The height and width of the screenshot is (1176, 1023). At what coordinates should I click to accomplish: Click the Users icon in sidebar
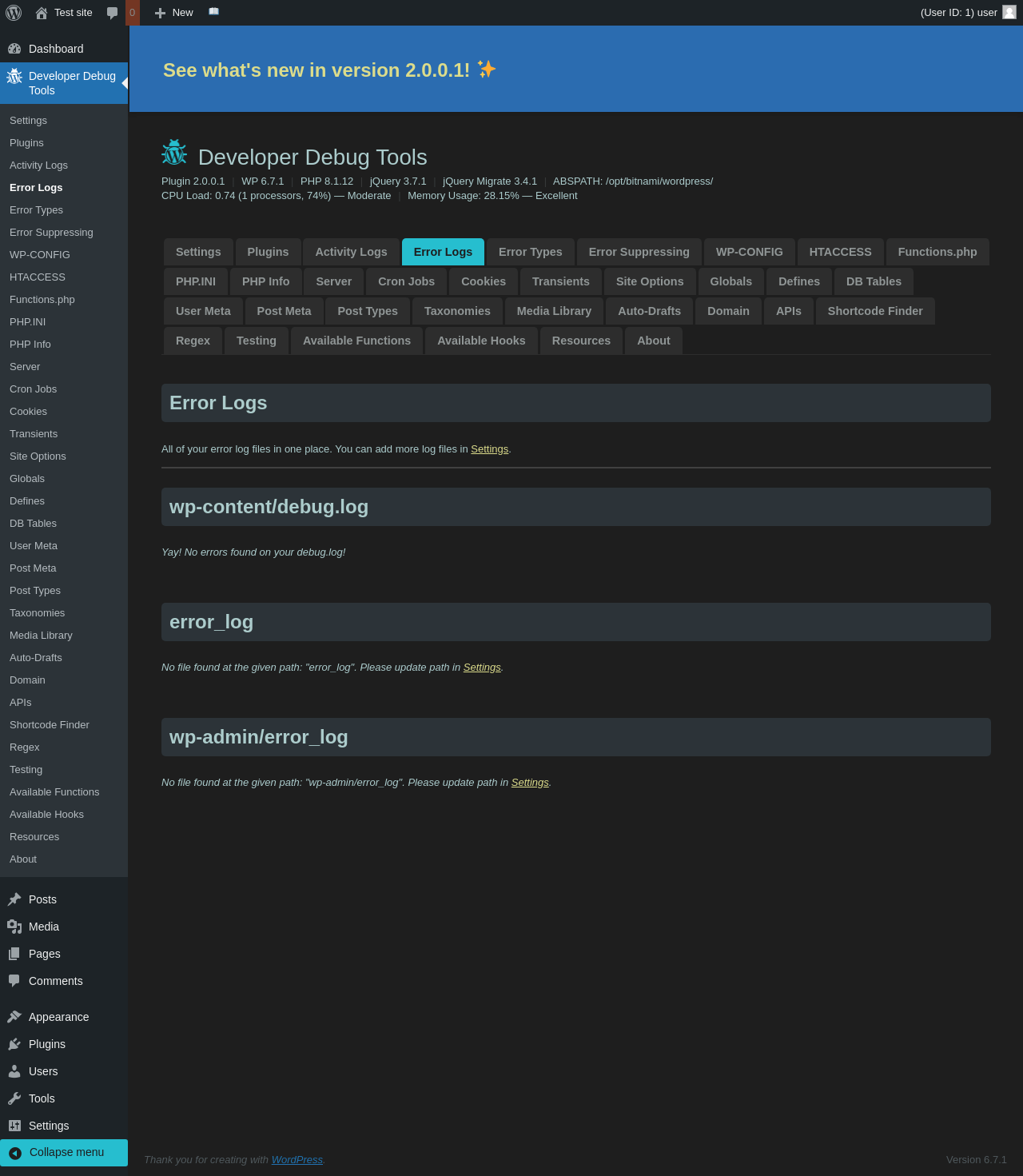click(14, 1071)
